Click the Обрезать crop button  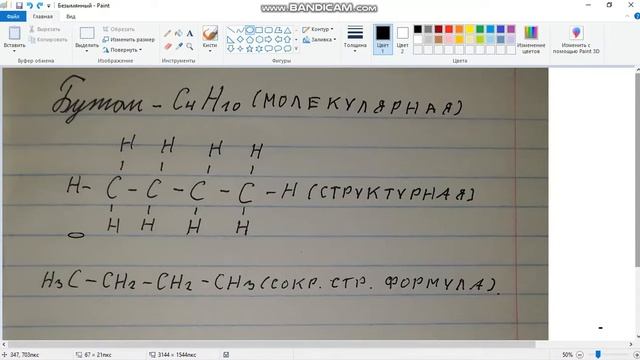[118, 29]
